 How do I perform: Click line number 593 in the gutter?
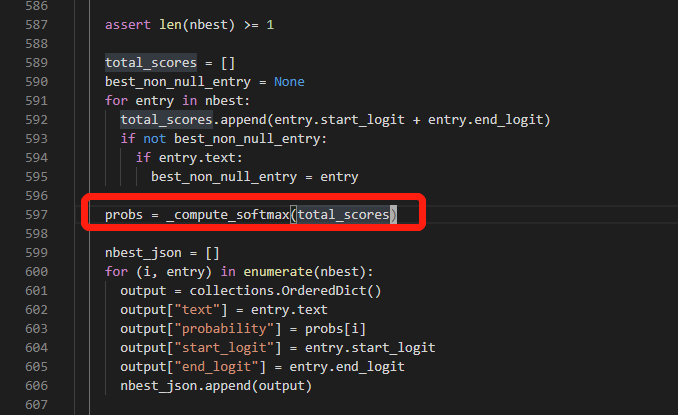click(x=36, y=139)
